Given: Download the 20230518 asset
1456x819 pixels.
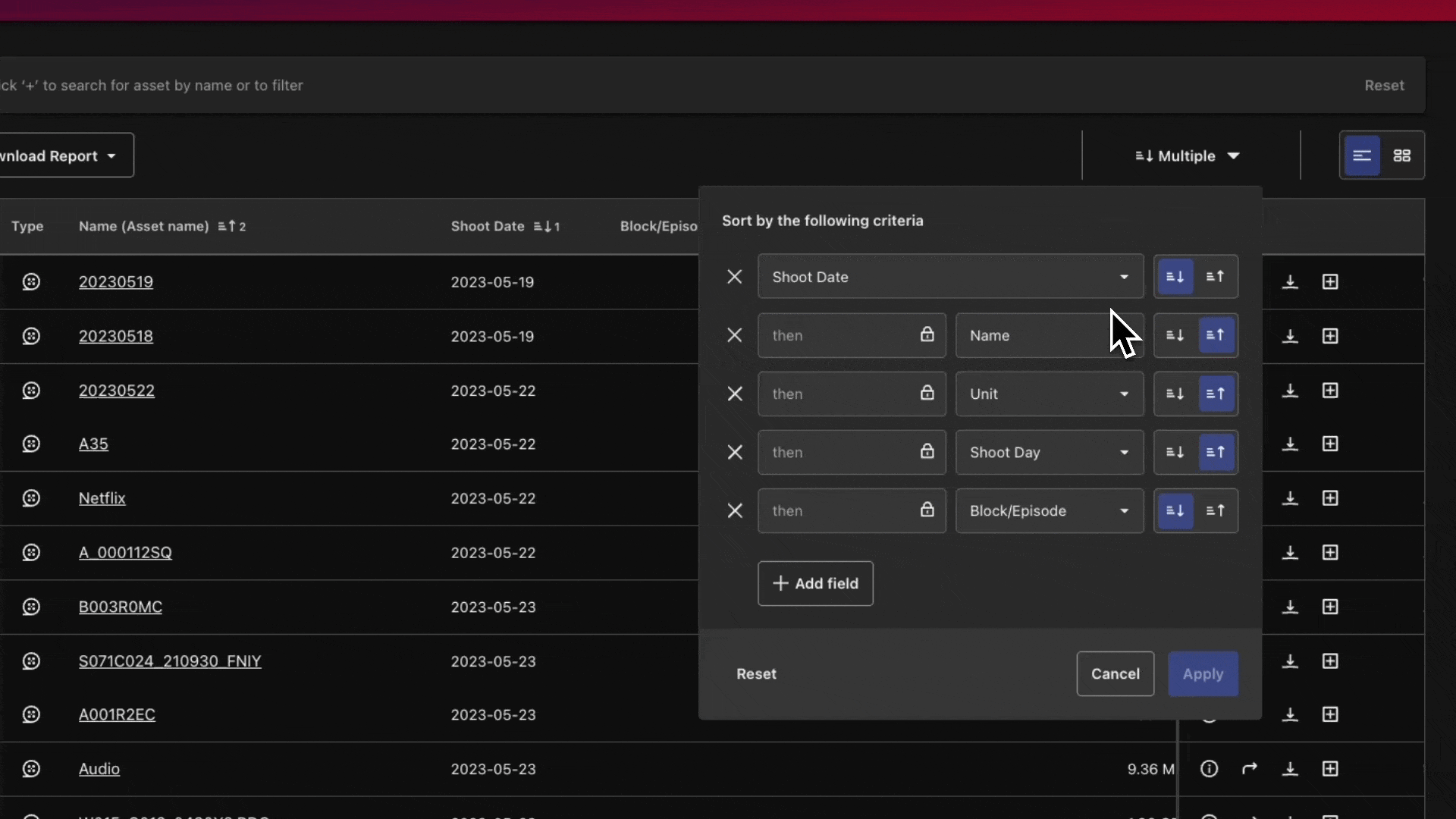Looking at the screenshot, I should tap(1290, 336).
